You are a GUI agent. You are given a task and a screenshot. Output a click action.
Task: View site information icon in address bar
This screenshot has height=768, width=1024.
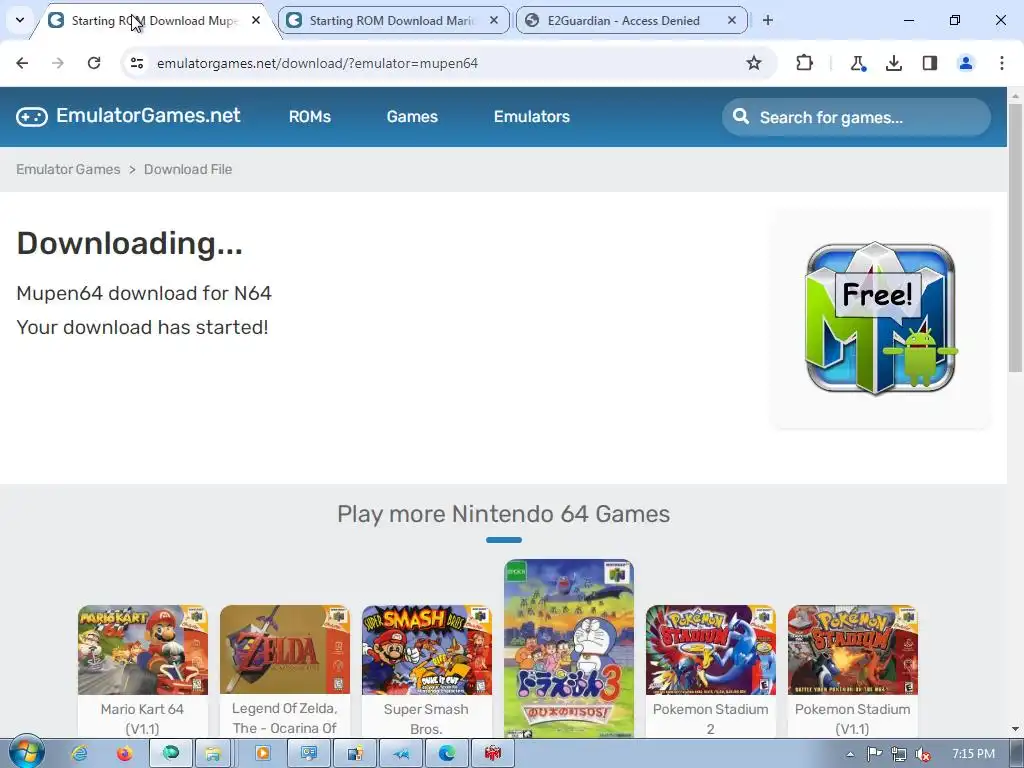coord(136,63)
